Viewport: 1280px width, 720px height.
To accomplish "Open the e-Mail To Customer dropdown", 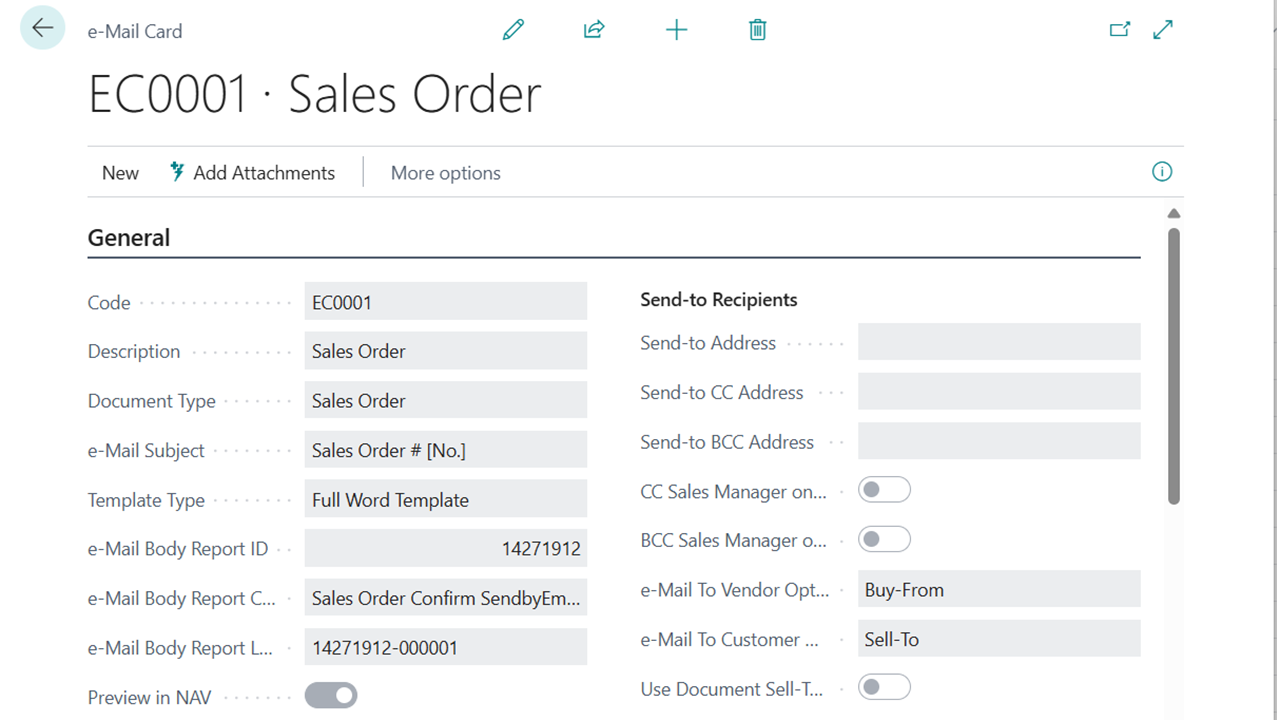I will click(x=998, y=639).
